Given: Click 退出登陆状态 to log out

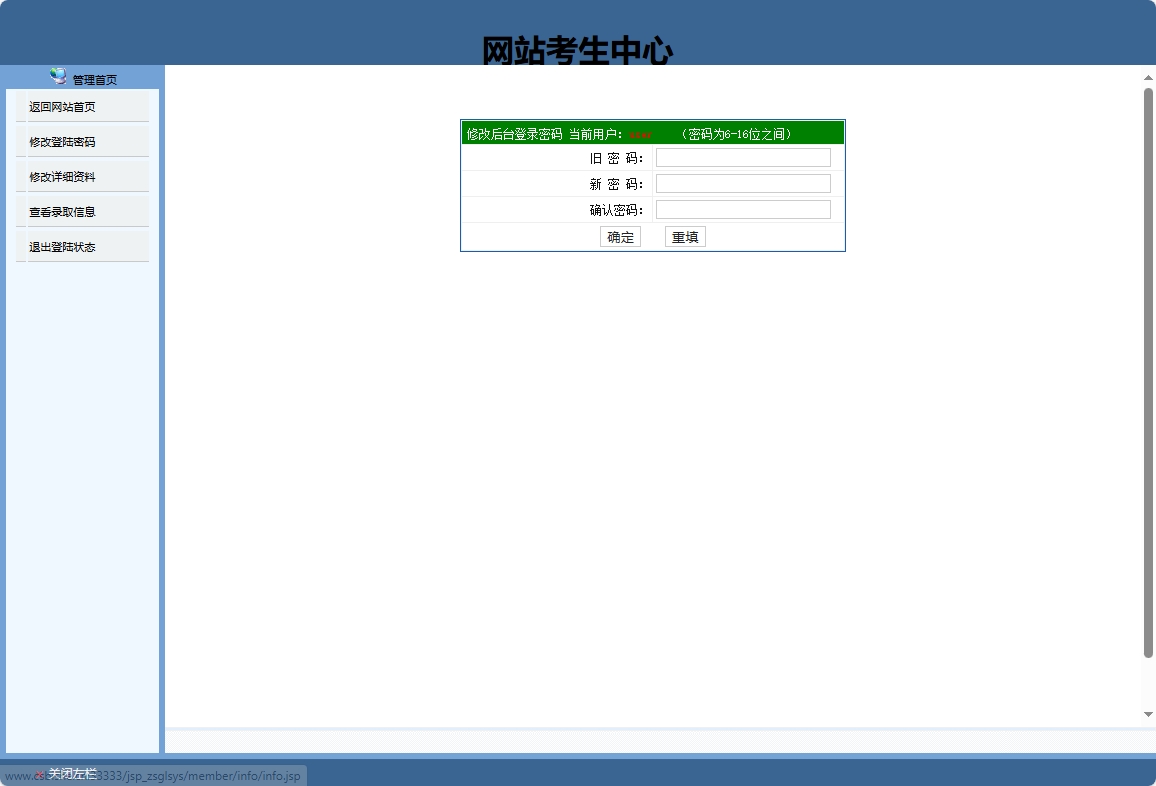Looking at the screenshot, I should [64, 246].
